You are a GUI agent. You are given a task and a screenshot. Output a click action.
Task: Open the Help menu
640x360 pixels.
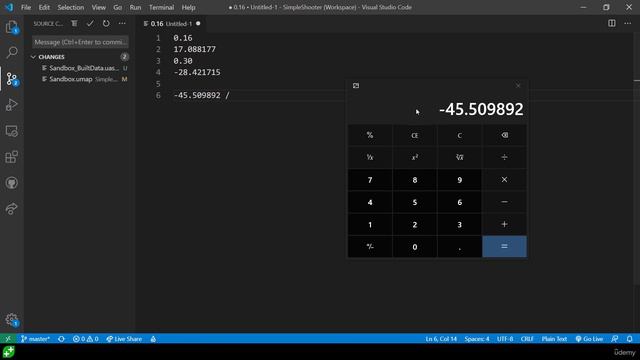click(189, 7)
